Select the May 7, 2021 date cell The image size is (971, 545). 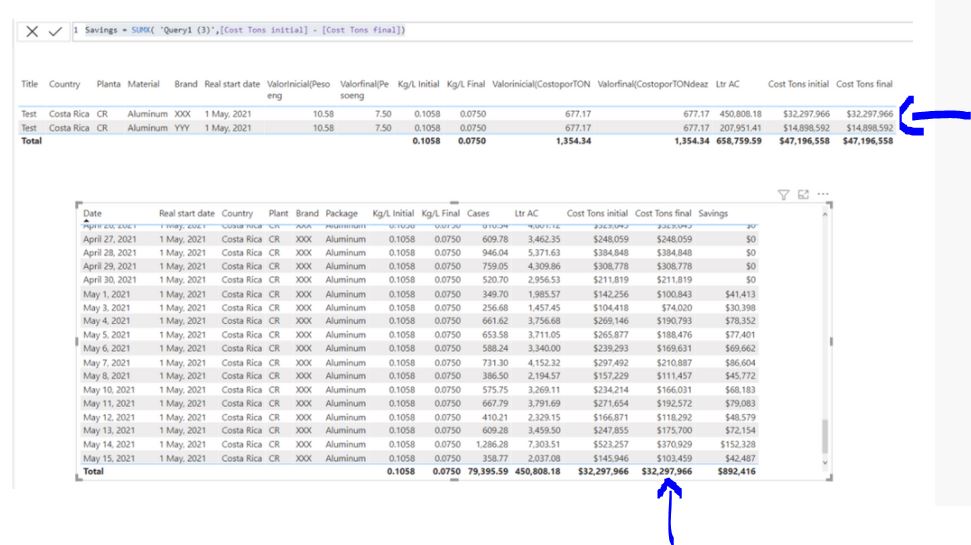tap(107, 363)
